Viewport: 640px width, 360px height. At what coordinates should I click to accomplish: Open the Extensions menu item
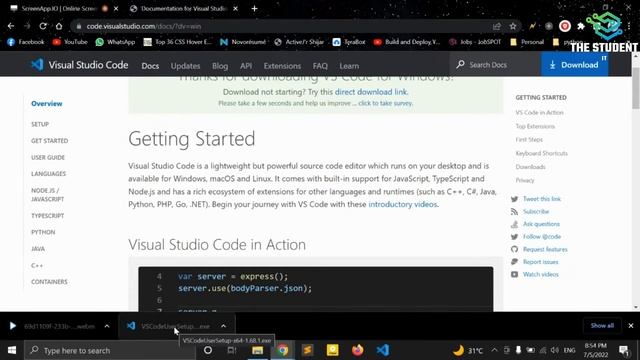282,66
